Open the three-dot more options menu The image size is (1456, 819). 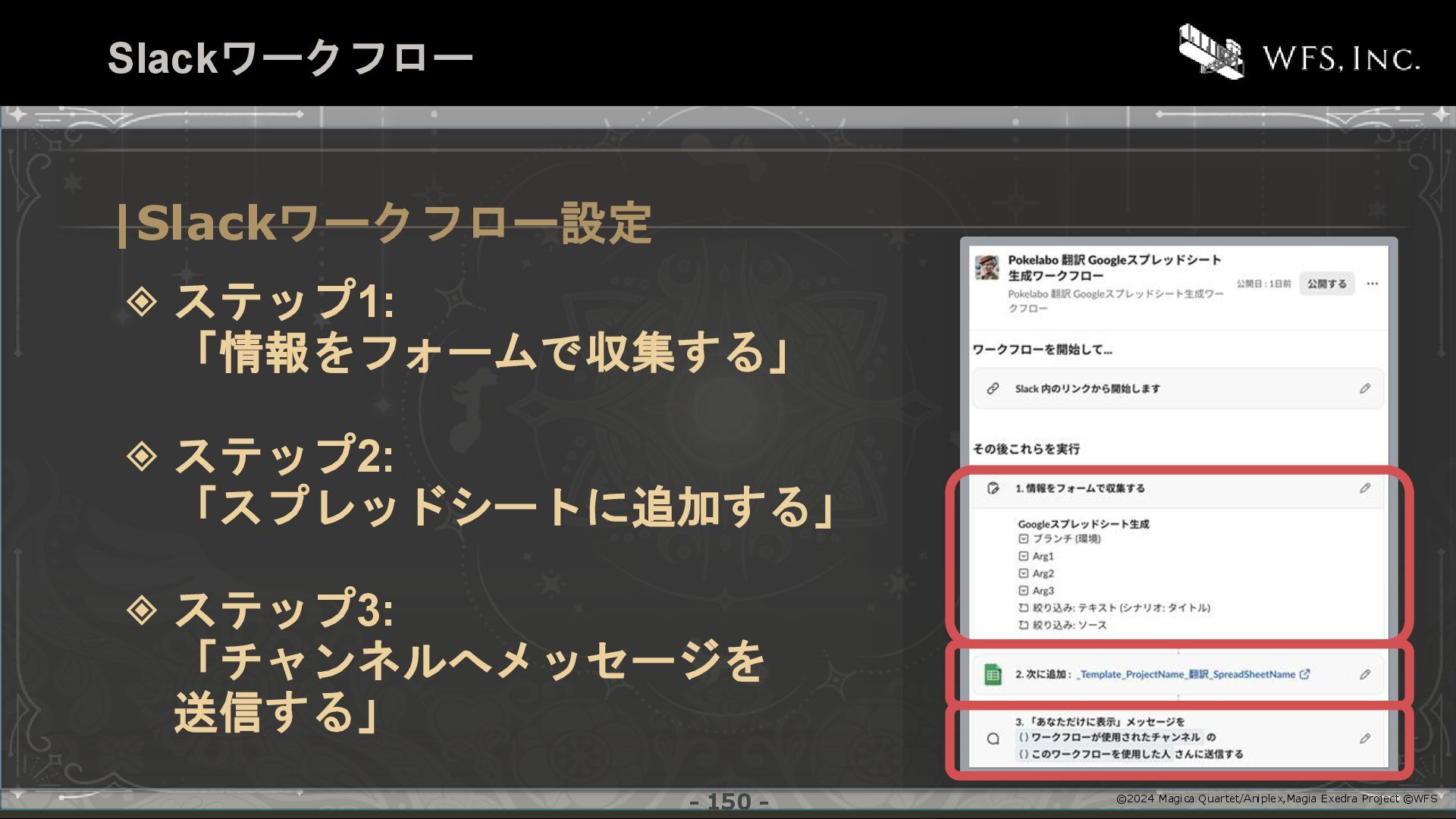click(x=1372, y=284)
